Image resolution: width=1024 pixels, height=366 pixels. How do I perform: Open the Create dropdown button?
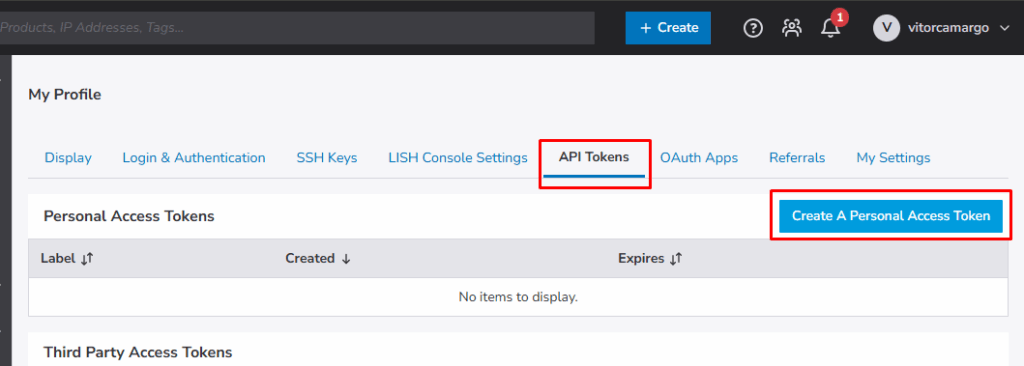pyautogui.click(x=668, y=28)
